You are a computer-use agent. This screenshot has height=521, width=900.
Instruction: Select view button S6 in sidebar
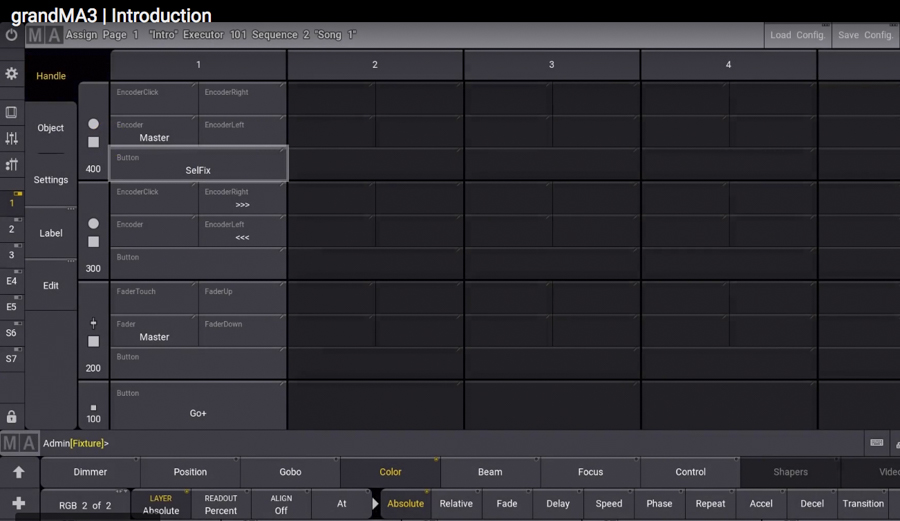pos(11,332)
